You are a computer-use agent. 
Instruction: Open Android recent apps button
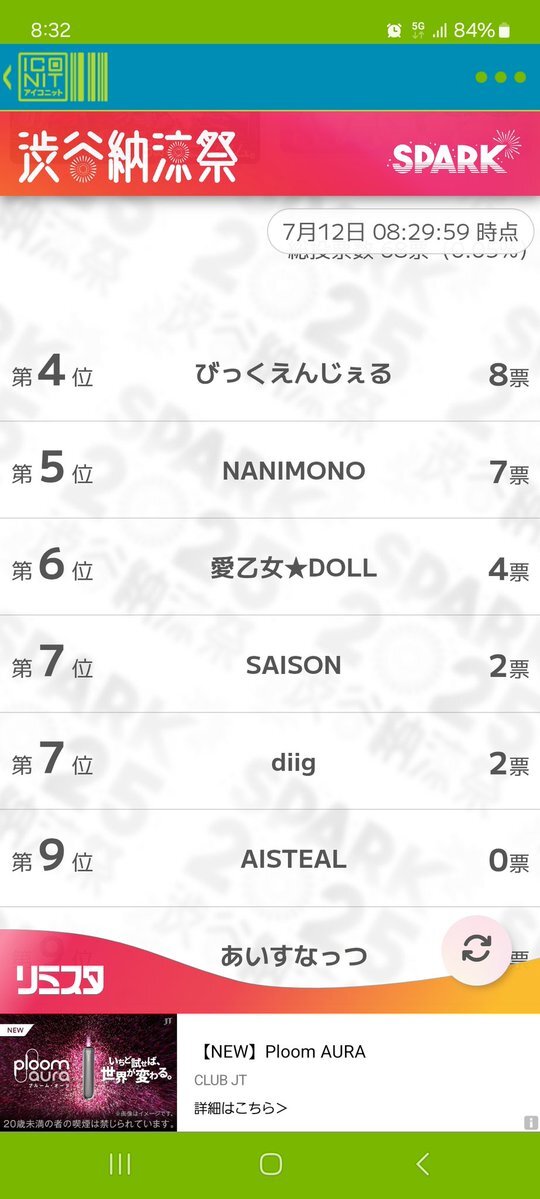click(x=119, y=1164)
